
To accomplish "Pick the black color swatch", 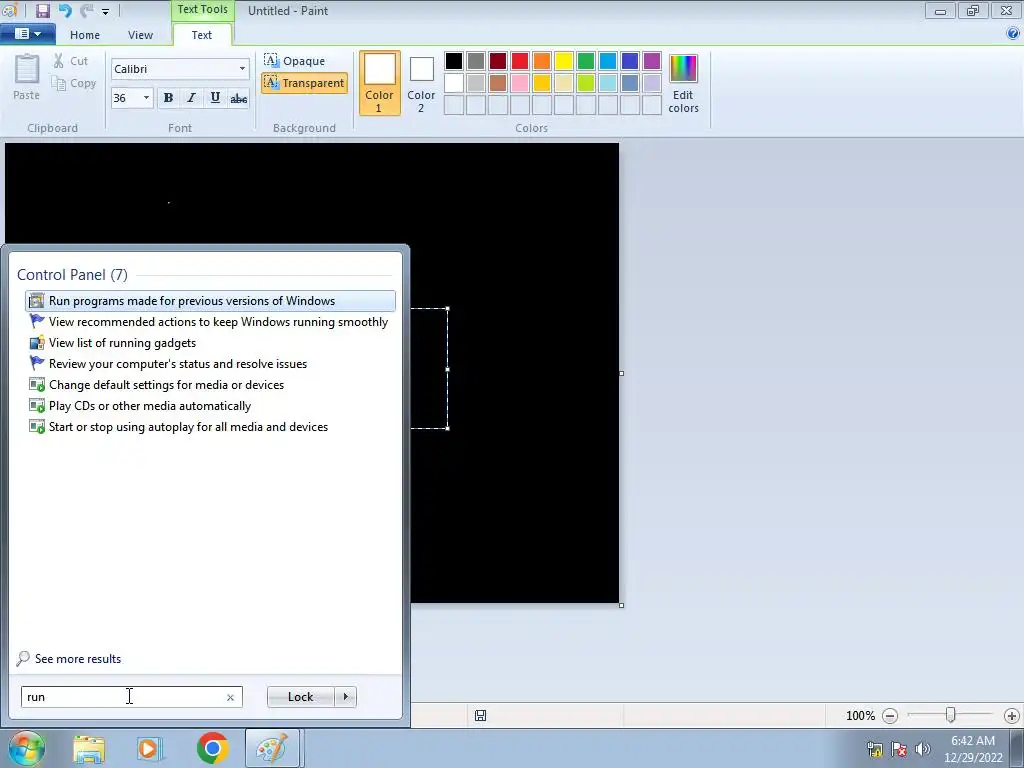I will (x=454, y=61).
